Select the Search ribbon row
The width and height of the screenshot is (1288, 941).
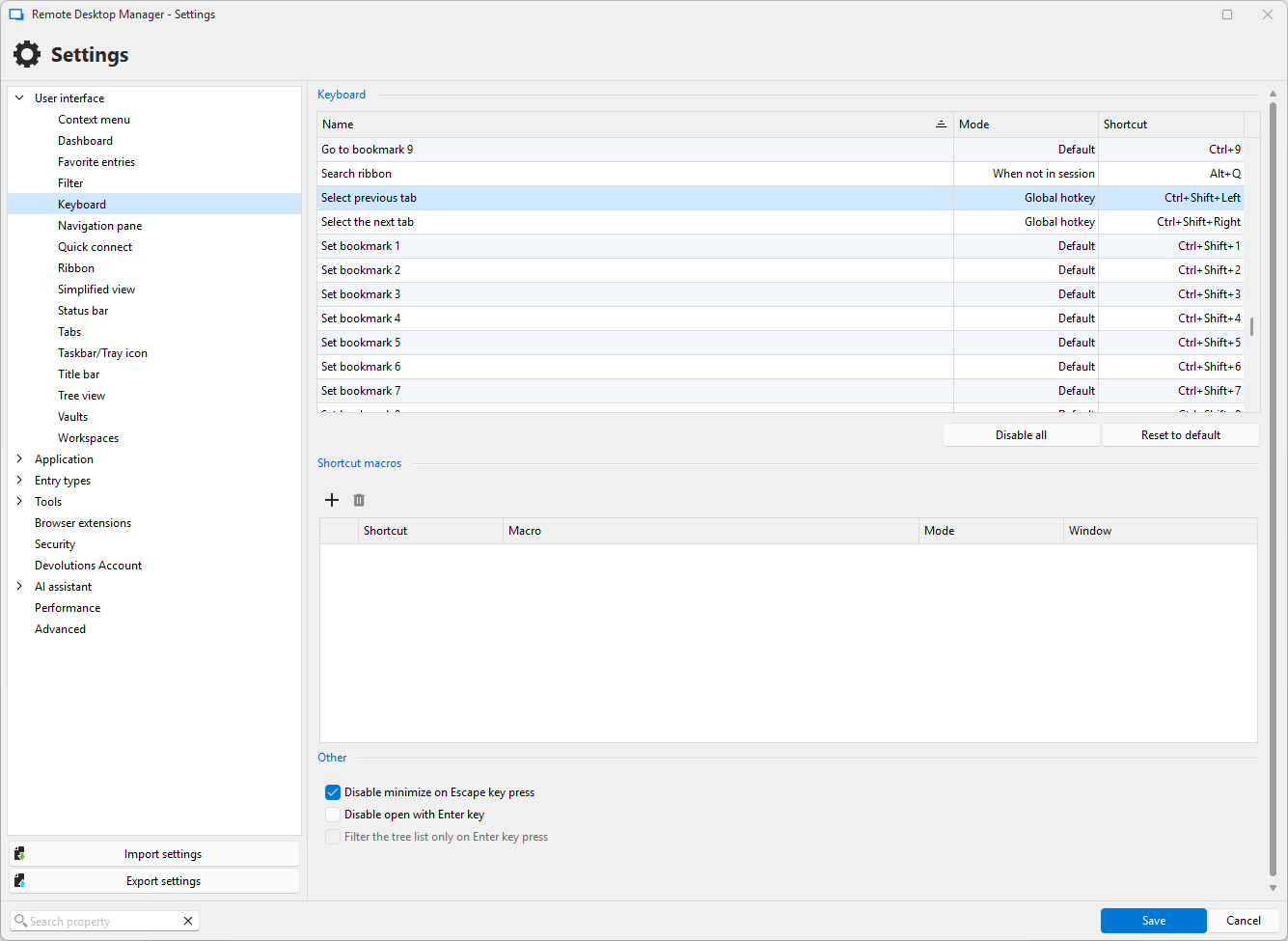click(781, 174)
